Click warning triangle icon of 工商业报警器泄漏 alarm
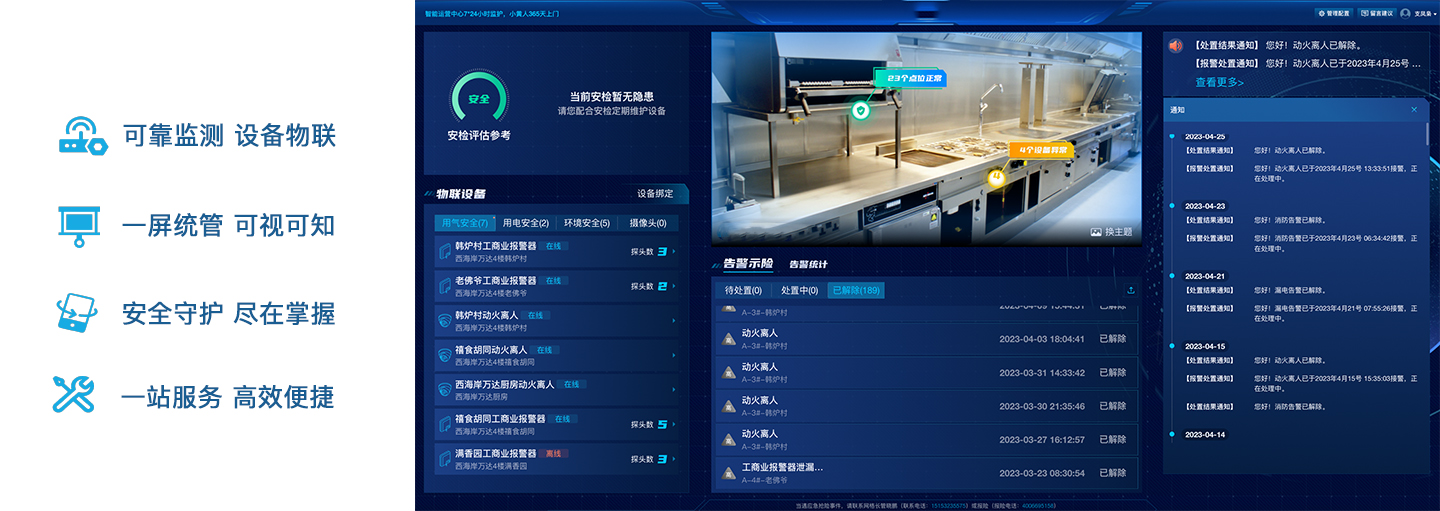Viewport: 1440px width, 511px height. point(730,472)
